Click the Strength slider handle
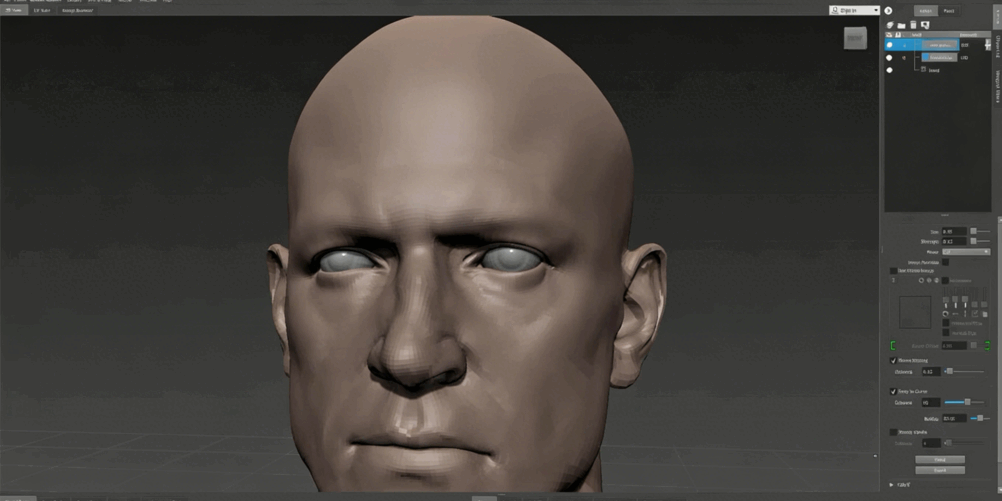This screenshot has width=1002, height=501. pos(973,241)
